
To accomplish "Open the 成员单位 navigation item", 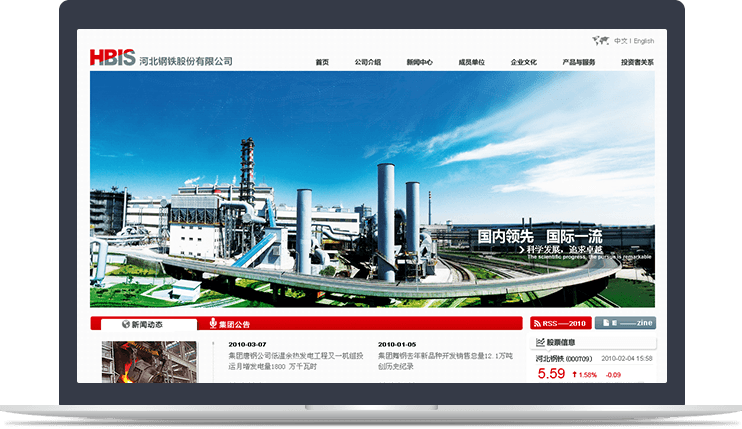I will (471, 62).
